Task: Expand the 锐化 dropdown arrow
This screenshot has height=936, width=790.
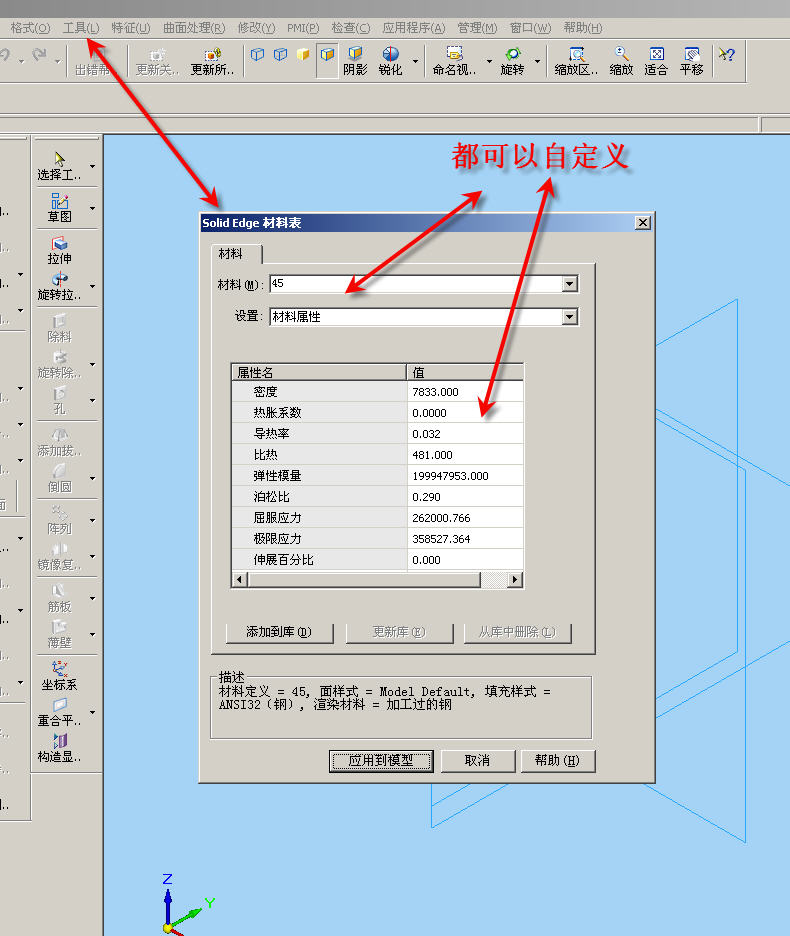Action: (415, 61)
